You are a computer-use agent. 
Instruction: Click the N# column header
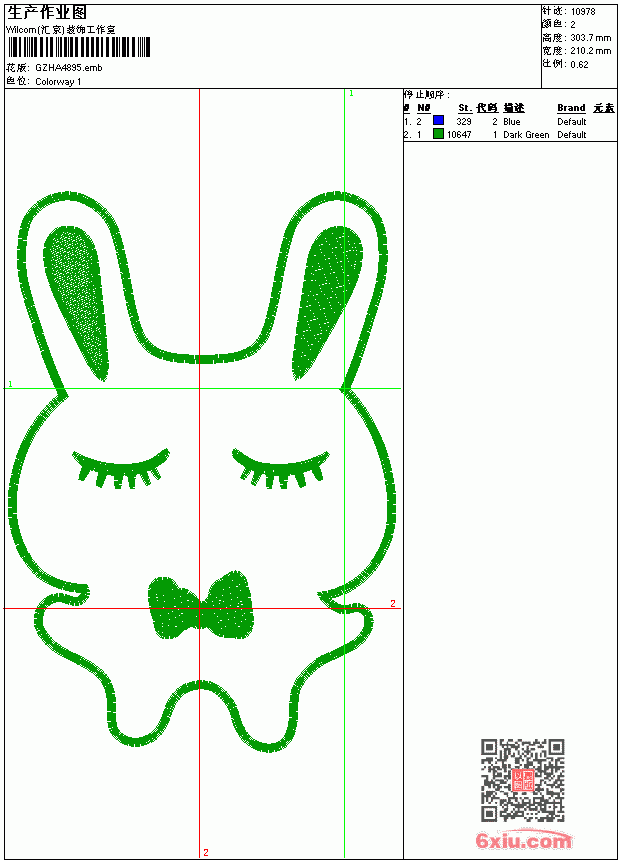[423, 108]
